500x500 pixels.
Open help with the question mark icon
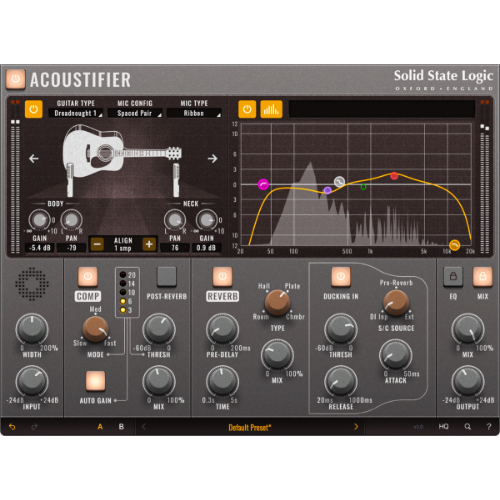489,427
